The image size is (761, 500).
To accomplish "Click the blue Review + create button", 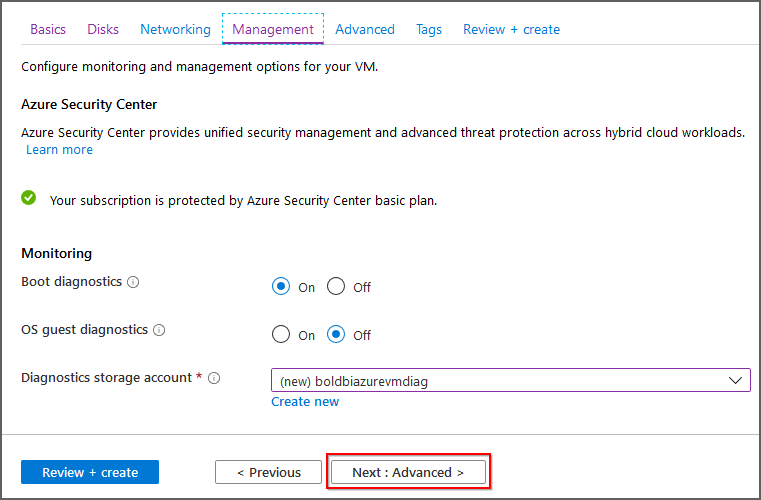I will [x=90, y=472].
